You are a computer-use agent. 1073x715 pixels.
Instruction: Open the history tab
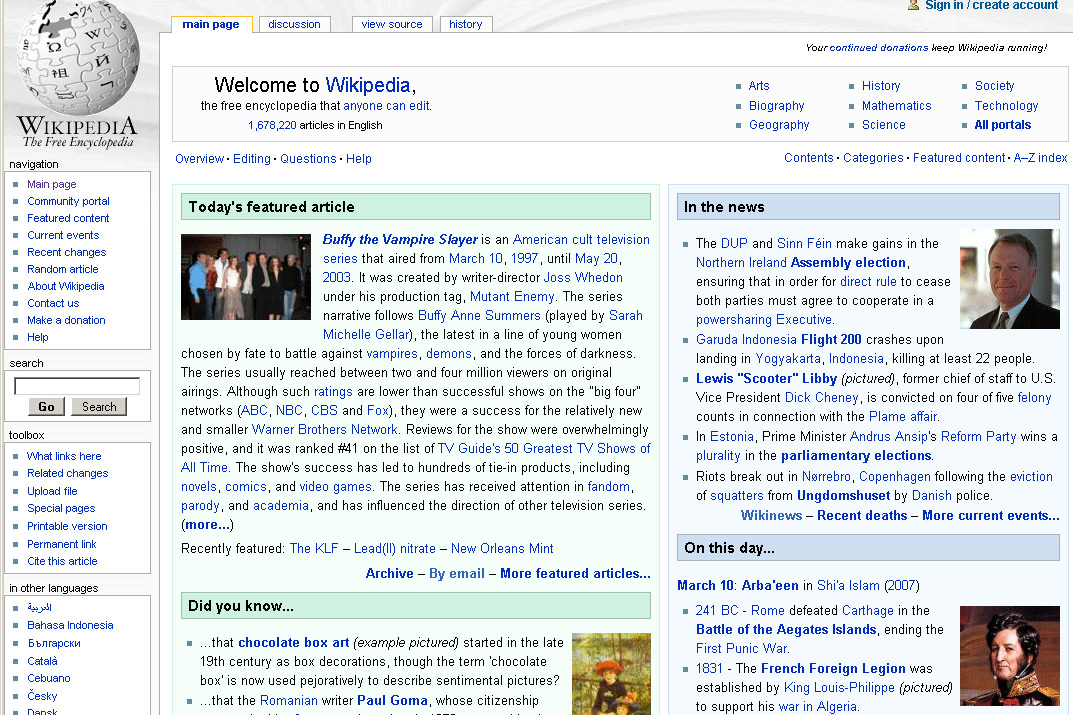[465, 25]
